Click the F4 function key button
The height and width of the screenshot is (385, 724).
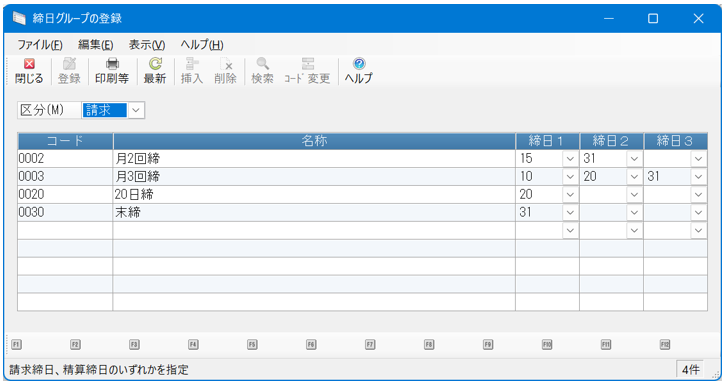[193, 344]
